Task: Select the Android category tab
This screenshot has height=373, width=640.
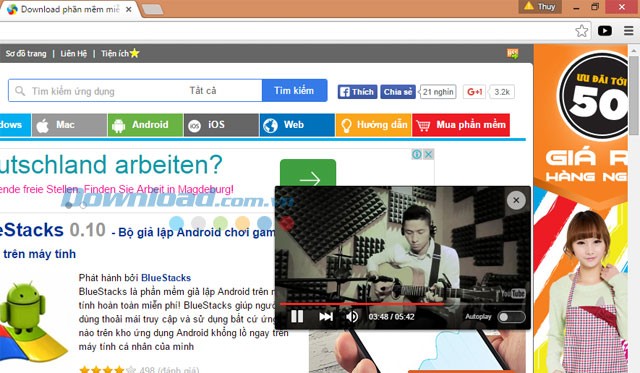Action: (x=145, y=125)
